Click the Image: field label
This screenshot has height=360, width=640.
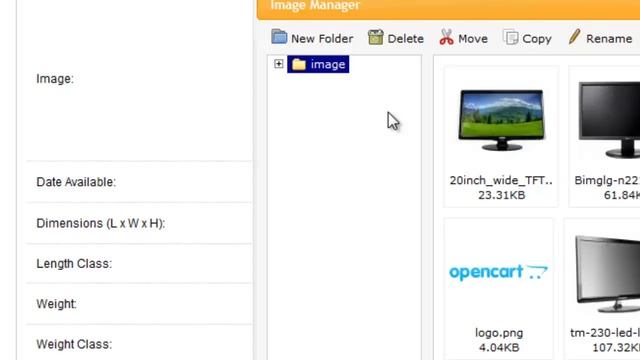coord(55,79)
